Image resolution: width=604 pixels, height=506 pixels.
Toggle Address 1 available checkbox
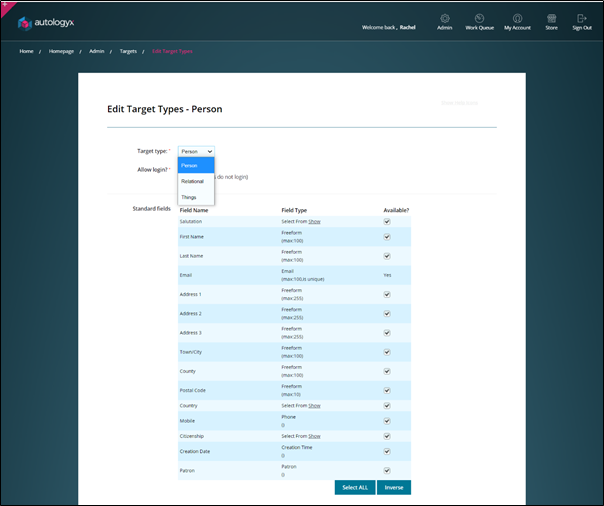[387, 295]
